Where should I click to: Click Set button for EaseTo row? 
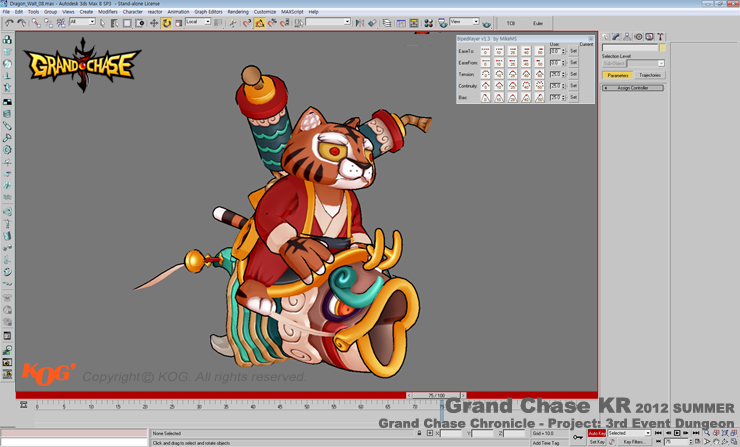pyautogui.click(x=574, y=51)
